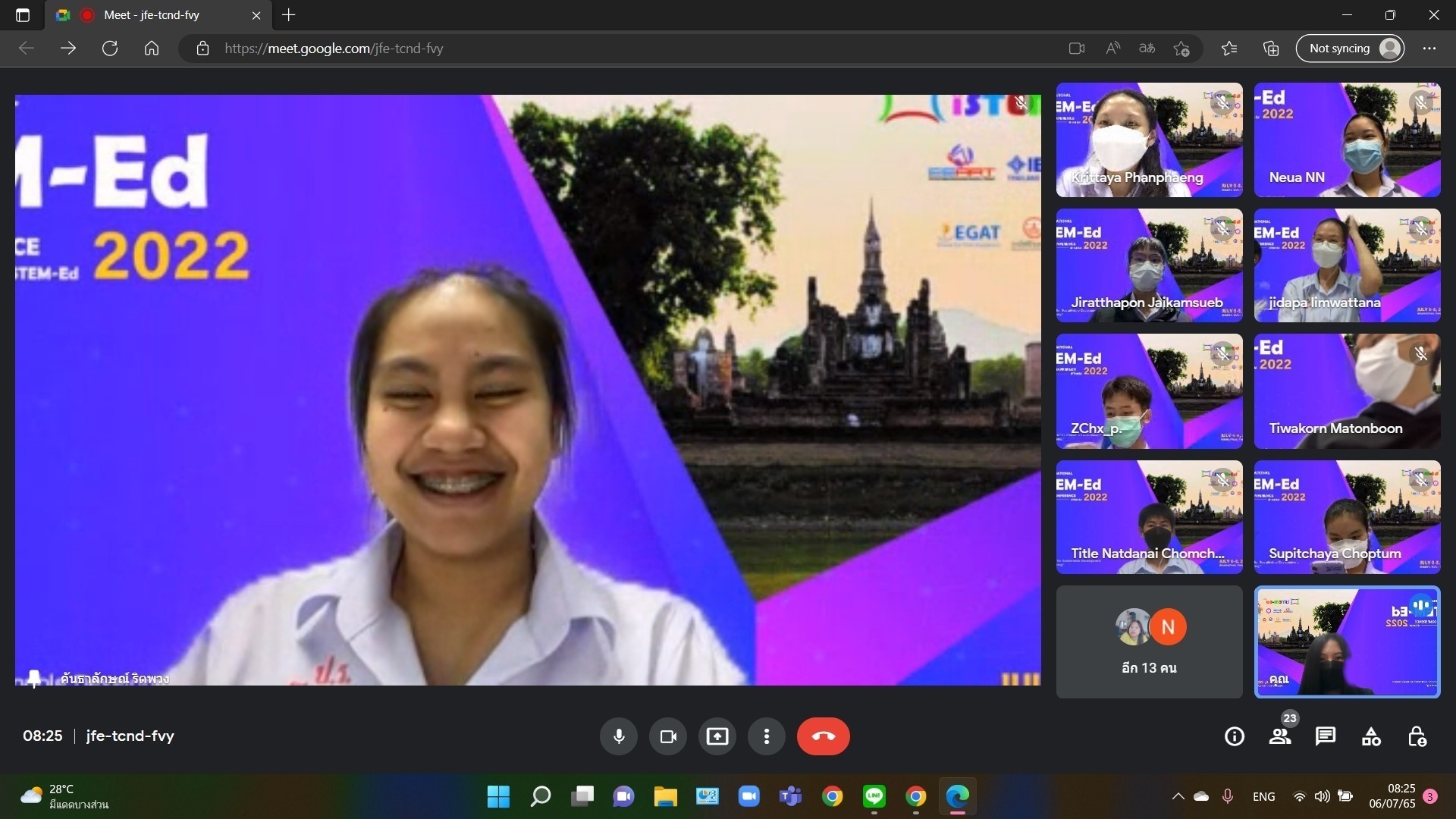Open more options three-dot menu in Meet

click(767, 736)
